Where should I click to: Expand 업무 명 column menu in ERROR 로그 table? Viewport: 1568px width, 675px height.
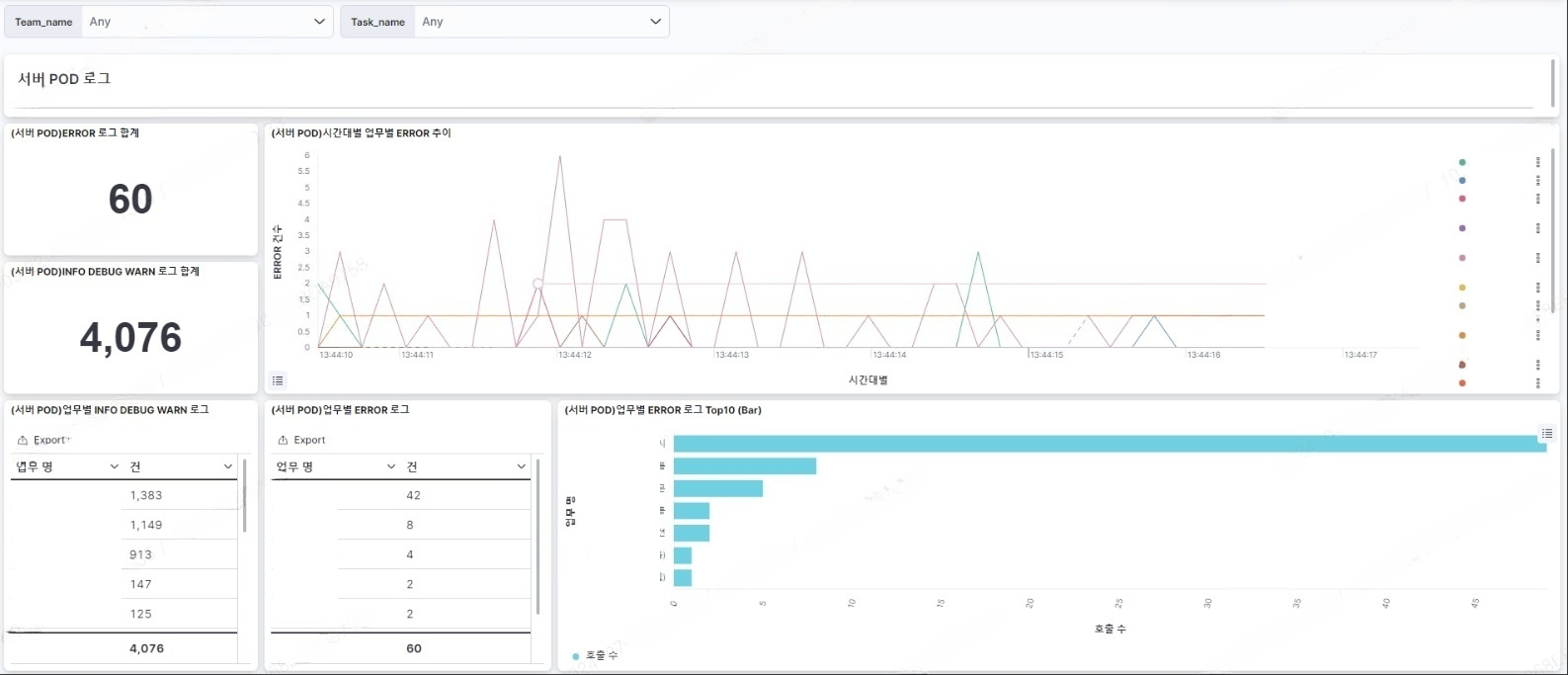[x=391, y=466]
